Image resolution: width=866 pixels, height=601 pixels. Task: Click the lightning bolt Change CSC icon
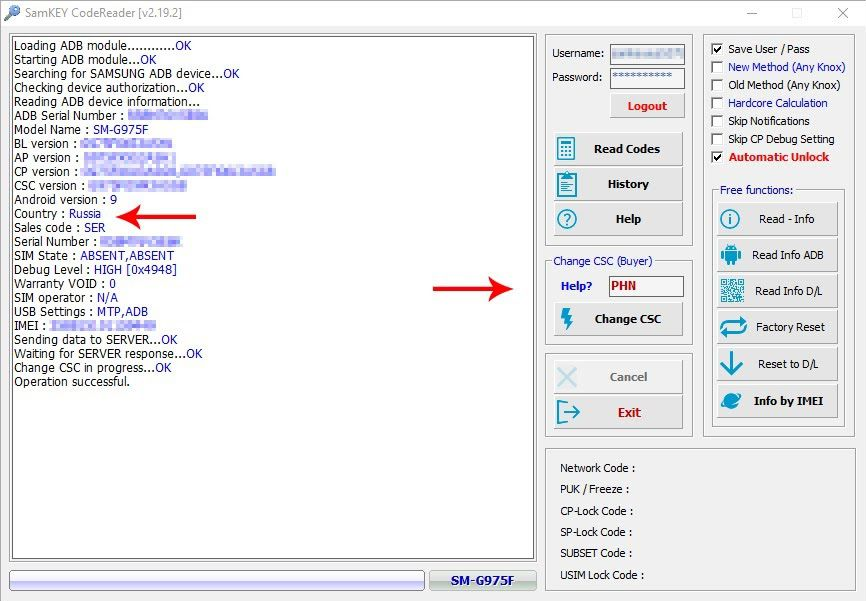pos(567,319)
